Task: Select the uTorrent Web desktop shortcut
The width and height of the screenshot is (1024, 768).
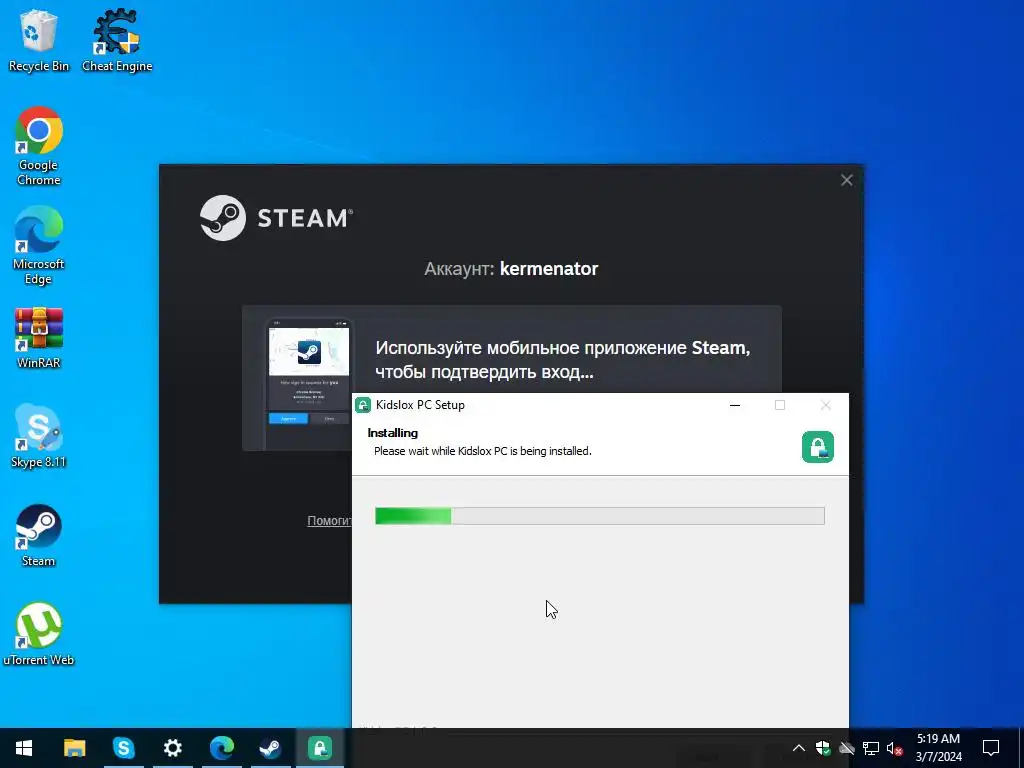Action: (x=39, y=634)
